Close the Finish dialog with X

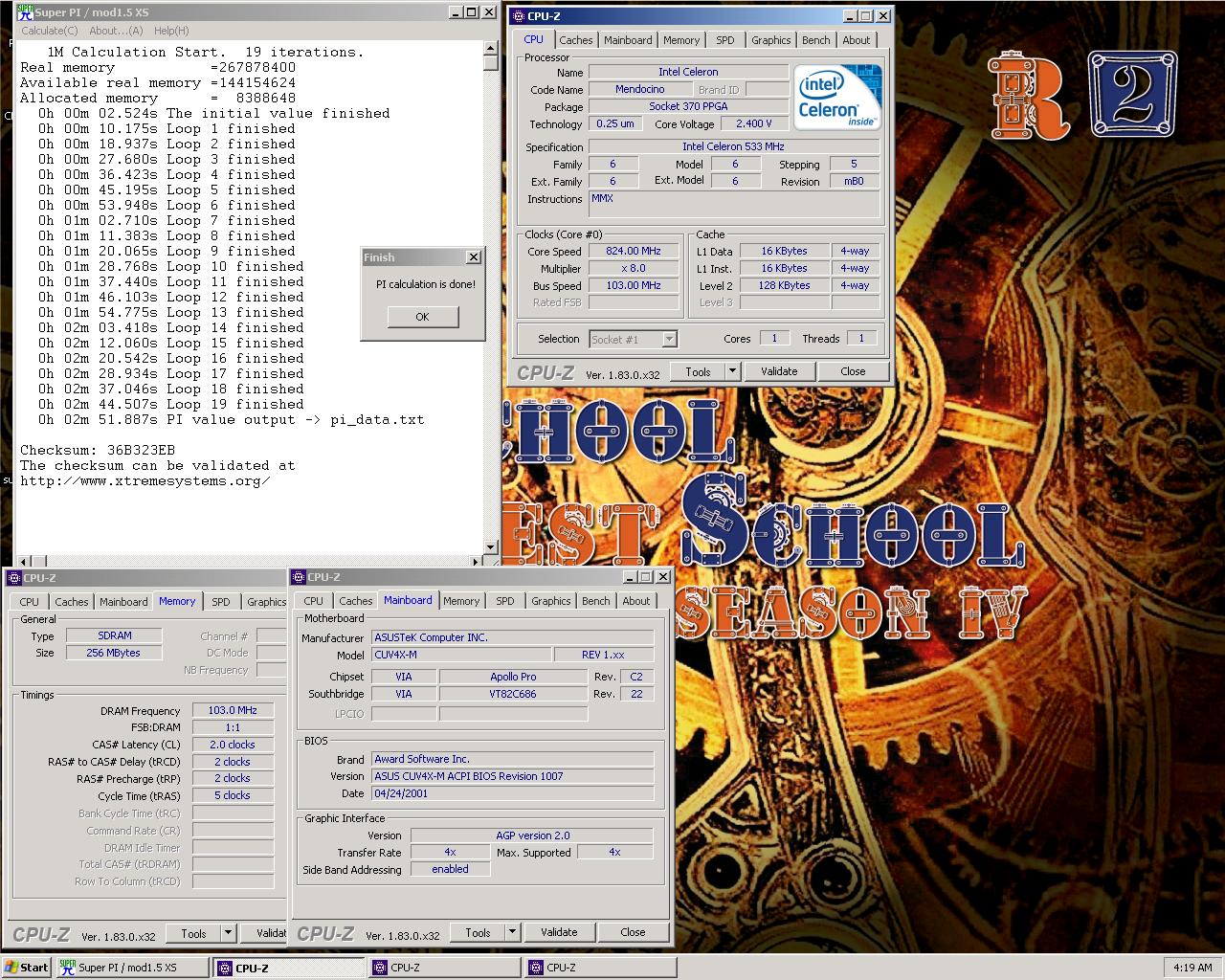click(473, 257)
